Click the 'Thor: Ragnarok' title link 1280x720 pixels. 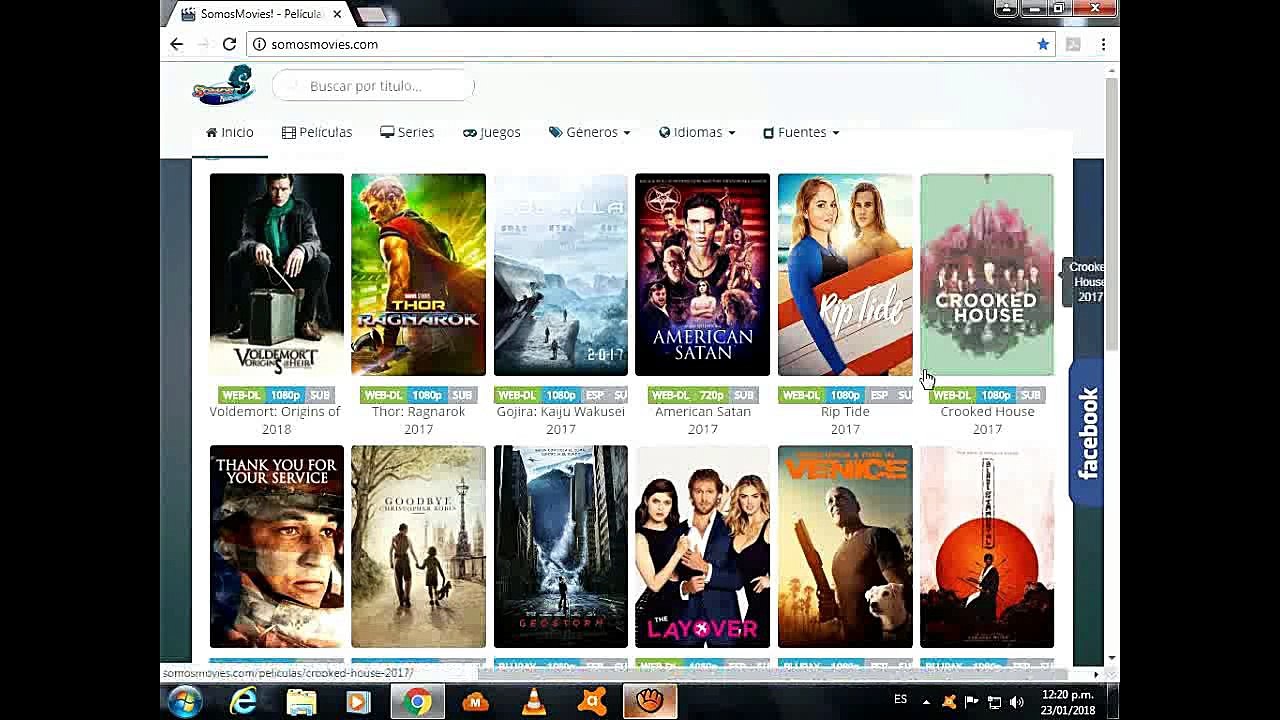[418, 411]
